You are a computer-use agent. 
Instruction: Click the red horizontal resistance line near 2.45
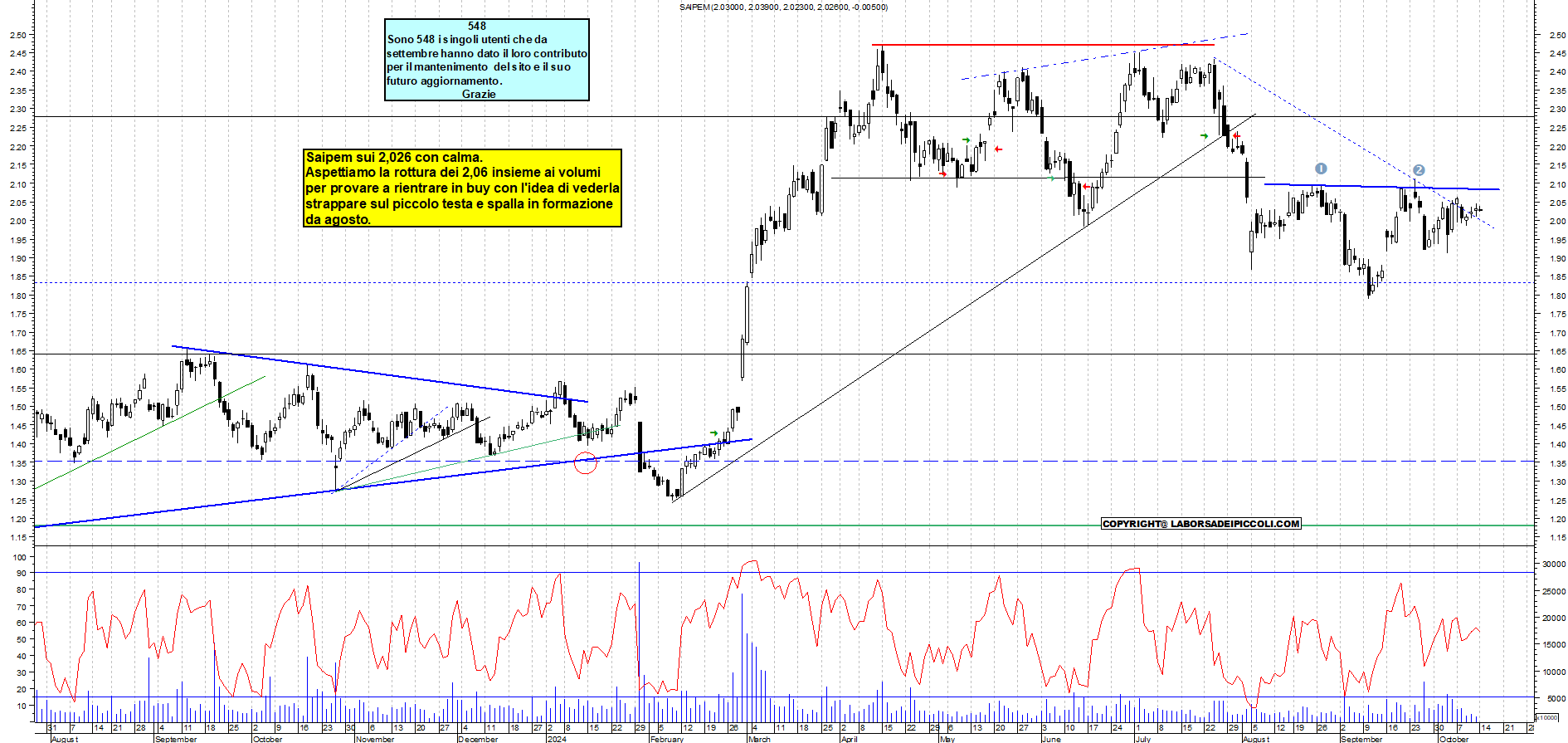[x=1042, y=45]
